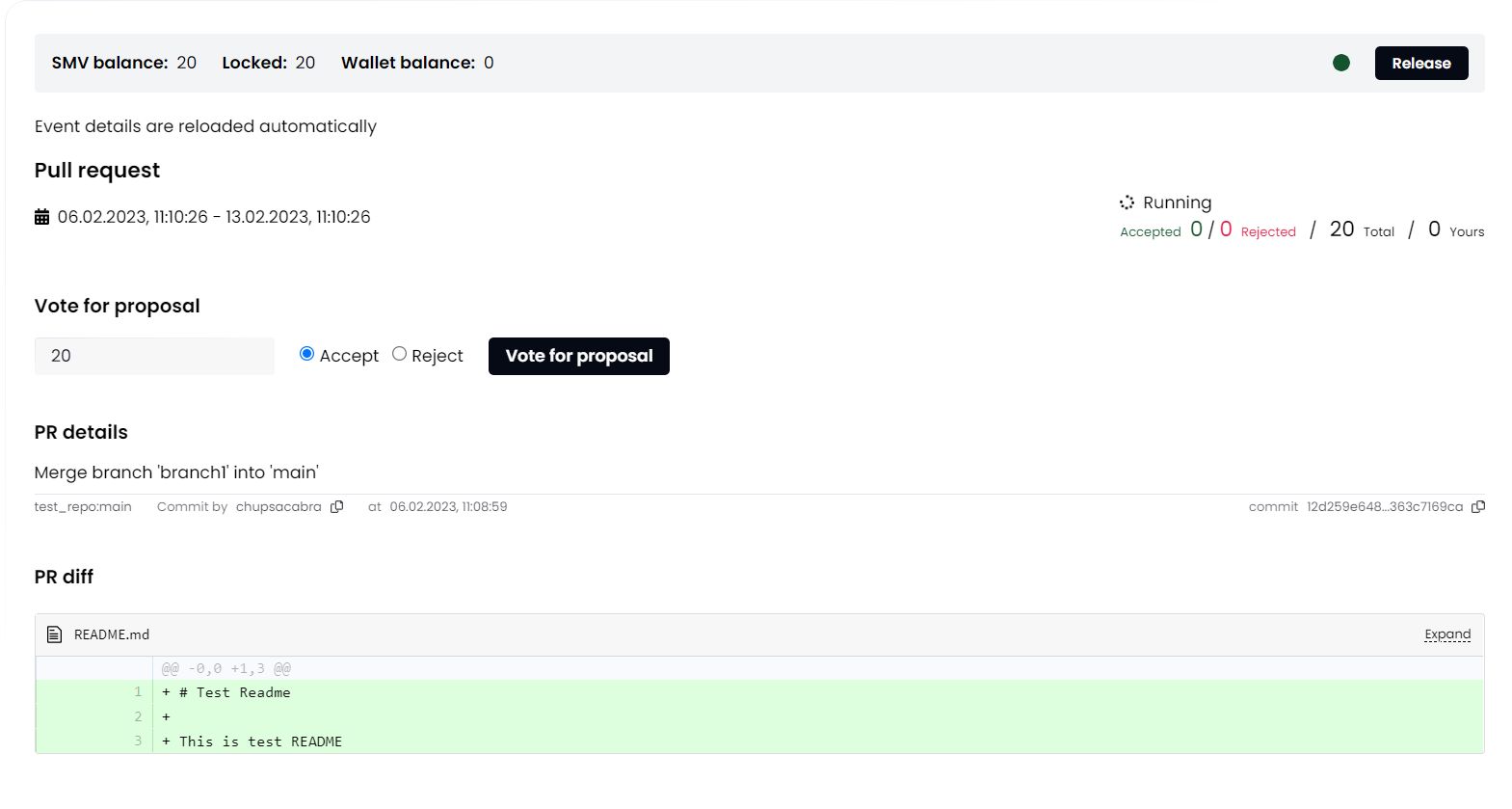Click the commit hash 12d259e648...363c7169ca
The width and height of the screenshot is (1512, 809).
tap(1384, 507)
